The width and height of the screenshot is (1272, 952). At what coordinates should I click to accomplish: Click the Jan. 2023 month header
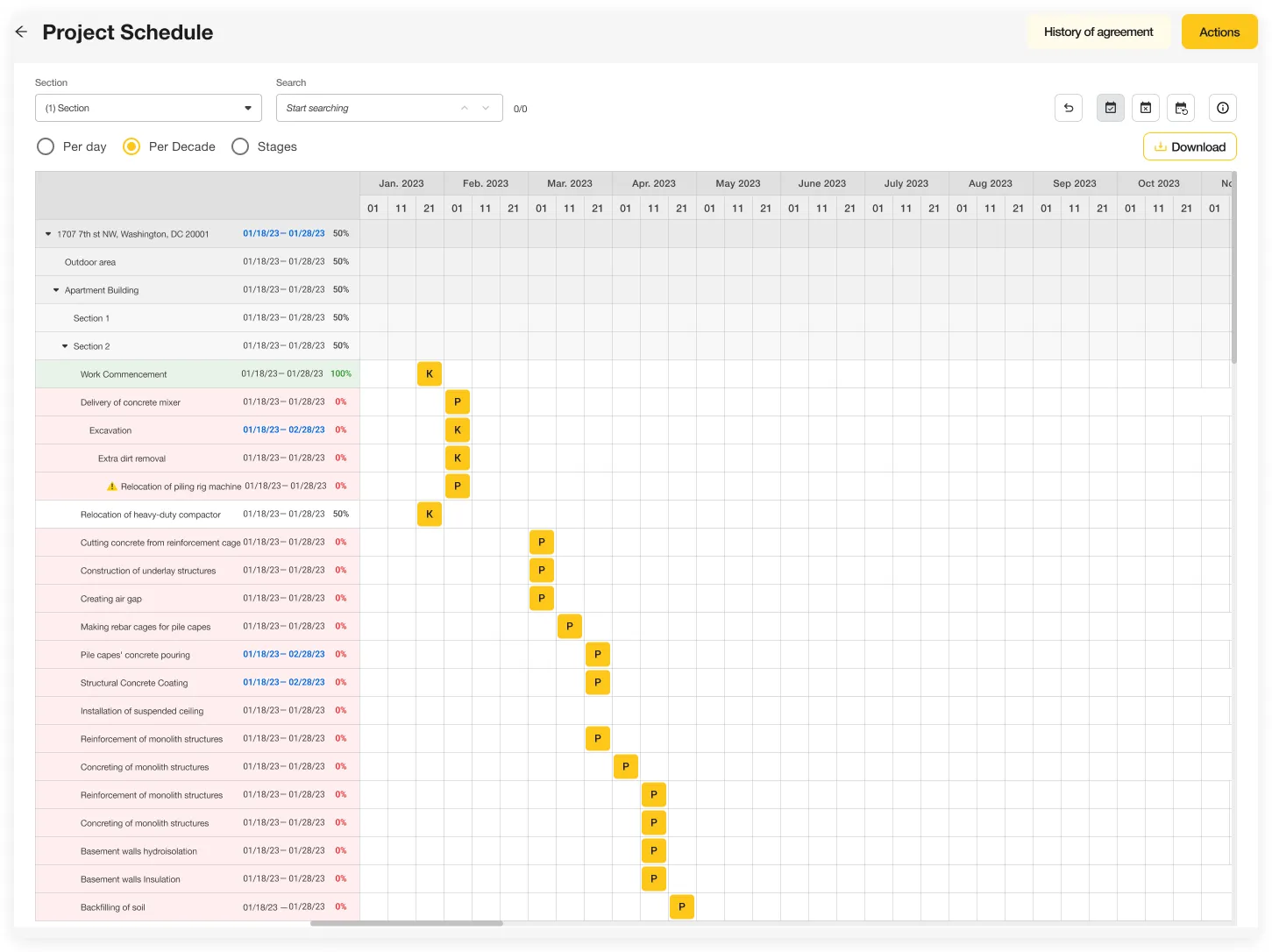[401, 183]
